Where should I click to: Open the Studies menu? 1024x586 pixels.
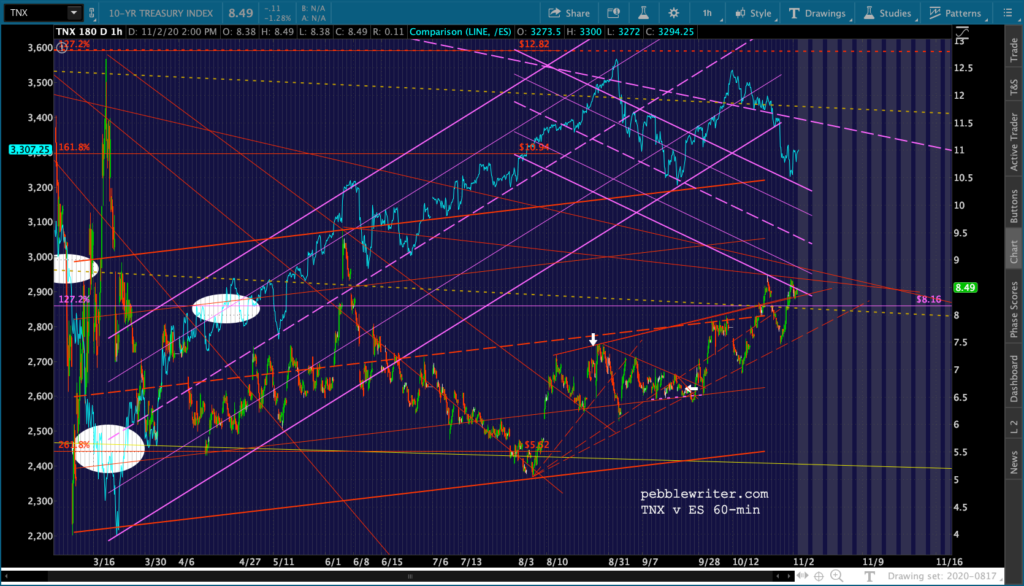[x=888, y=13]
